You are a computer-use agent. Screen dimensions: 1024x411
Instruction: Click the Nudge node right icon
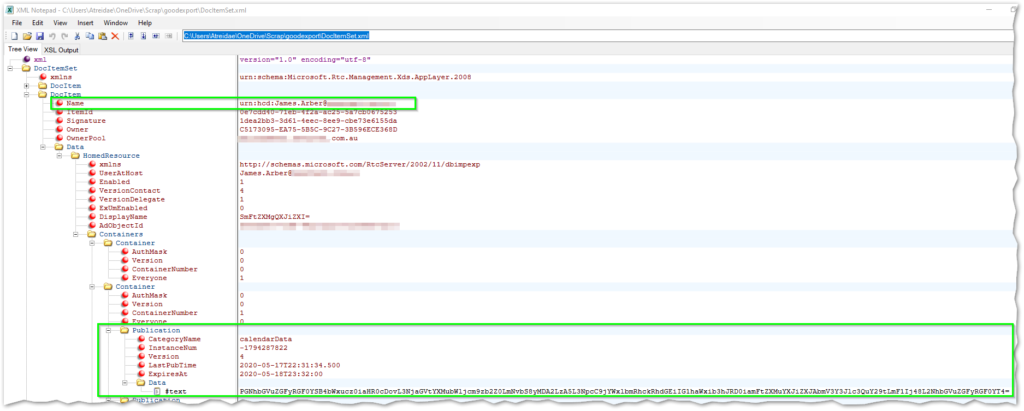click(x=169, y=36)
